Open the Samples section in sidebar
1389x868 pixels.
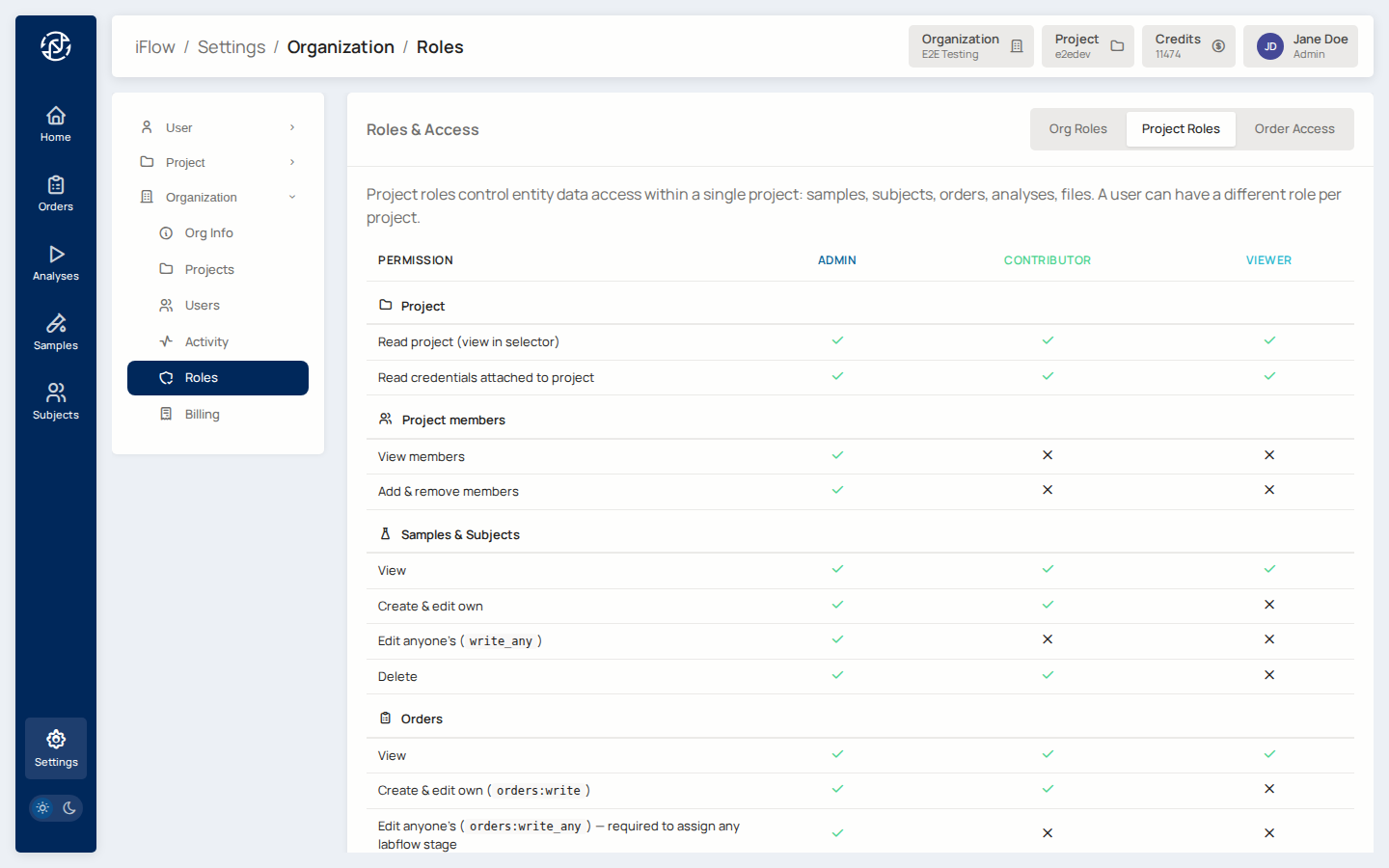[x=56, y=332]
